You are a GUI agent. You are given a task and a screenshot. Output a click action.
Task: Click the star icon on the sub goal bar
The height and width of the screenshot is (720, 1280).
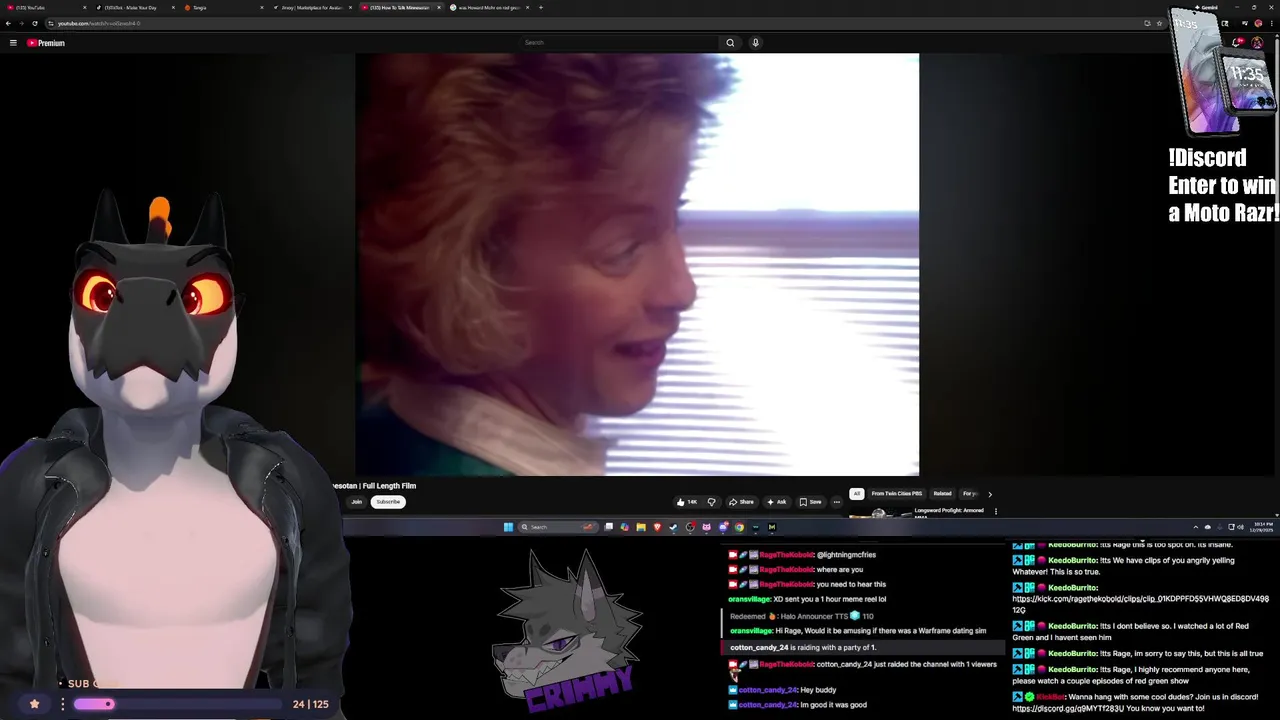coord(34,704)
